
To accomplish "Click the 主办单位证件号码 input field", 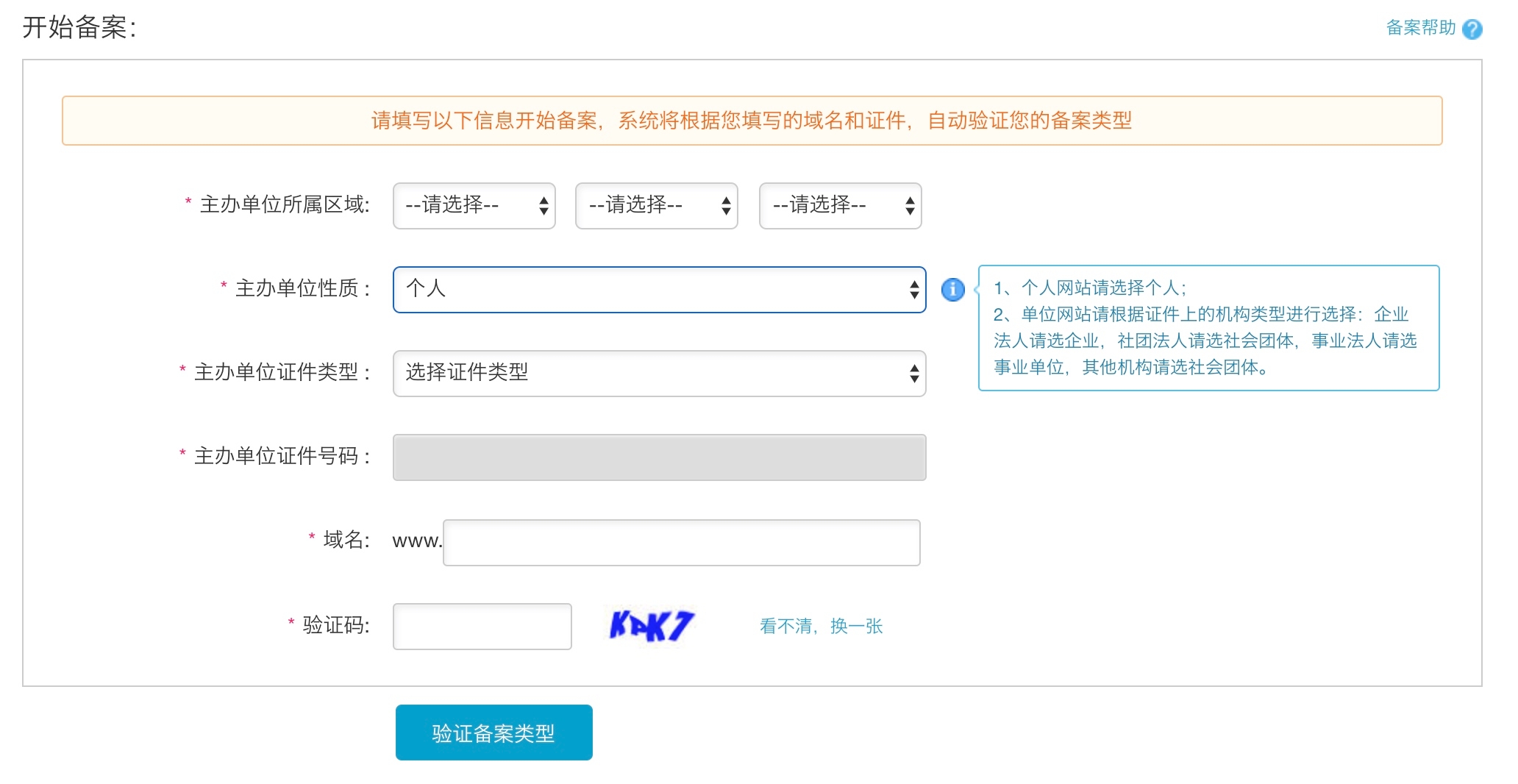I will [659, 457].
